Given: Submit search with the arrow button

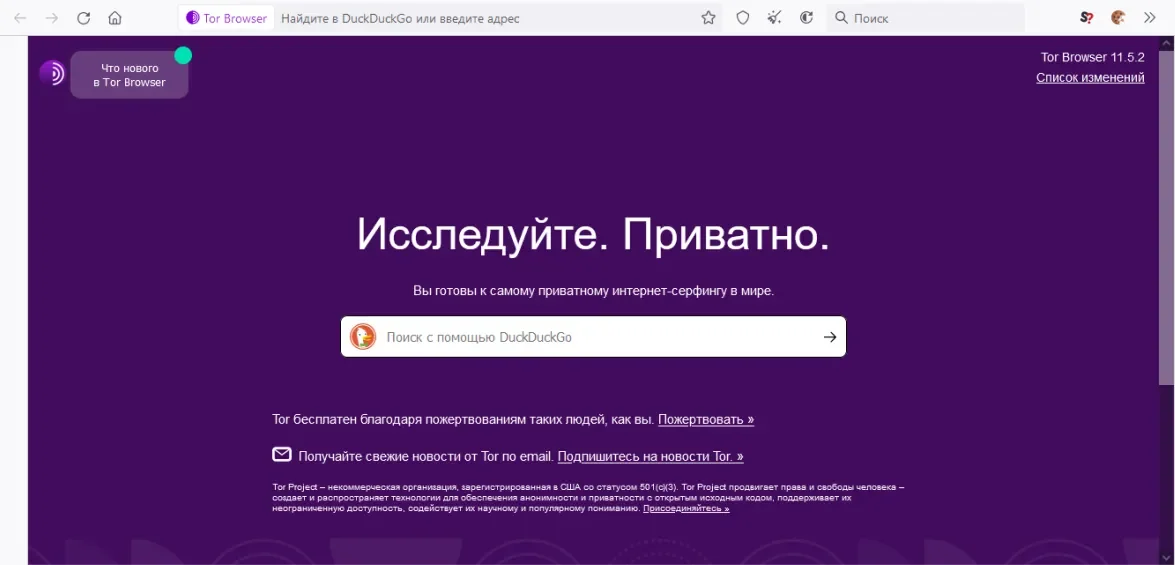Looking at the screenshot, I should point(830,337).
